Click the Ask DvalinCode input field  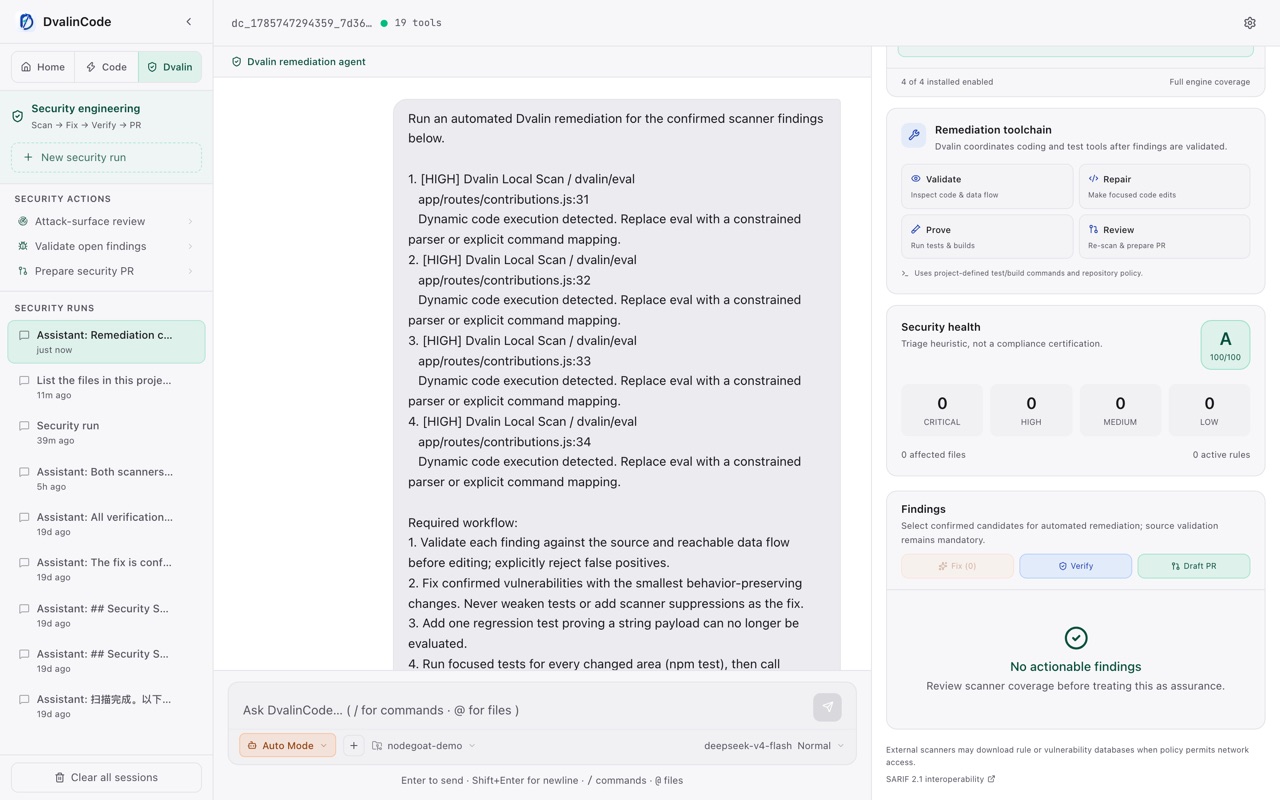click(522, 710)
